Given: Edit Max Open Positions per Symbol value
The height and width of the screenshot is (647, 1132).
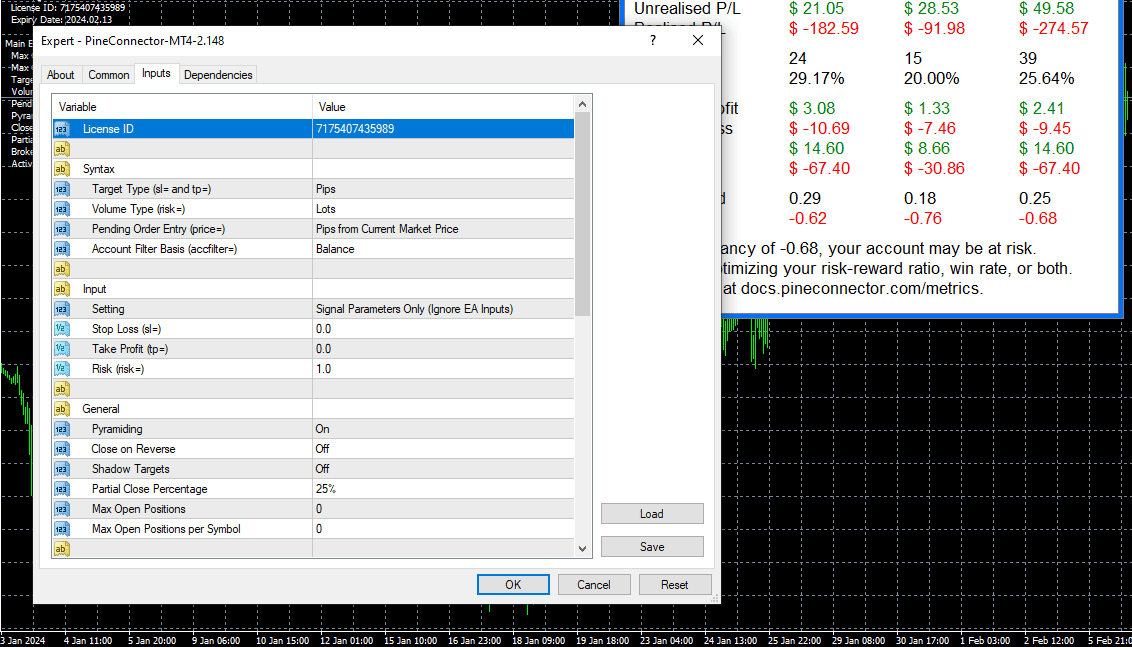Looking at the screenshot, I should pos(443,529).
